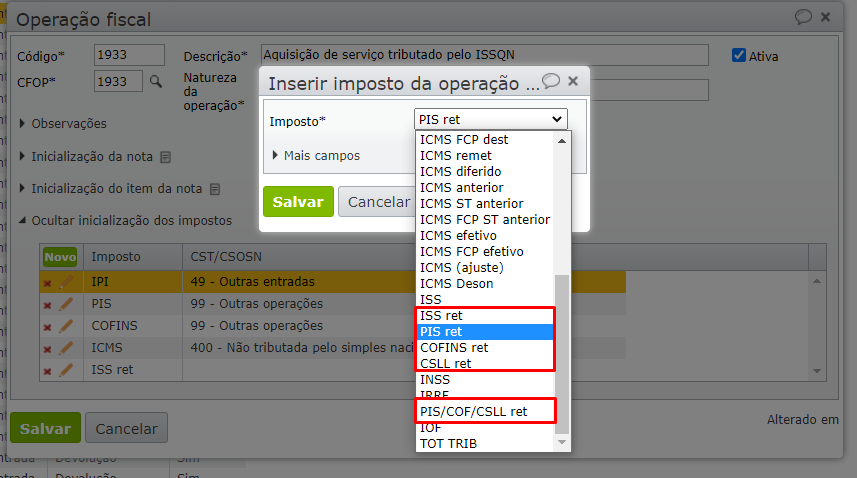Screen dimensions: 857x478
Task: Delete the ISS ret tax row
Action: point(48,371)
